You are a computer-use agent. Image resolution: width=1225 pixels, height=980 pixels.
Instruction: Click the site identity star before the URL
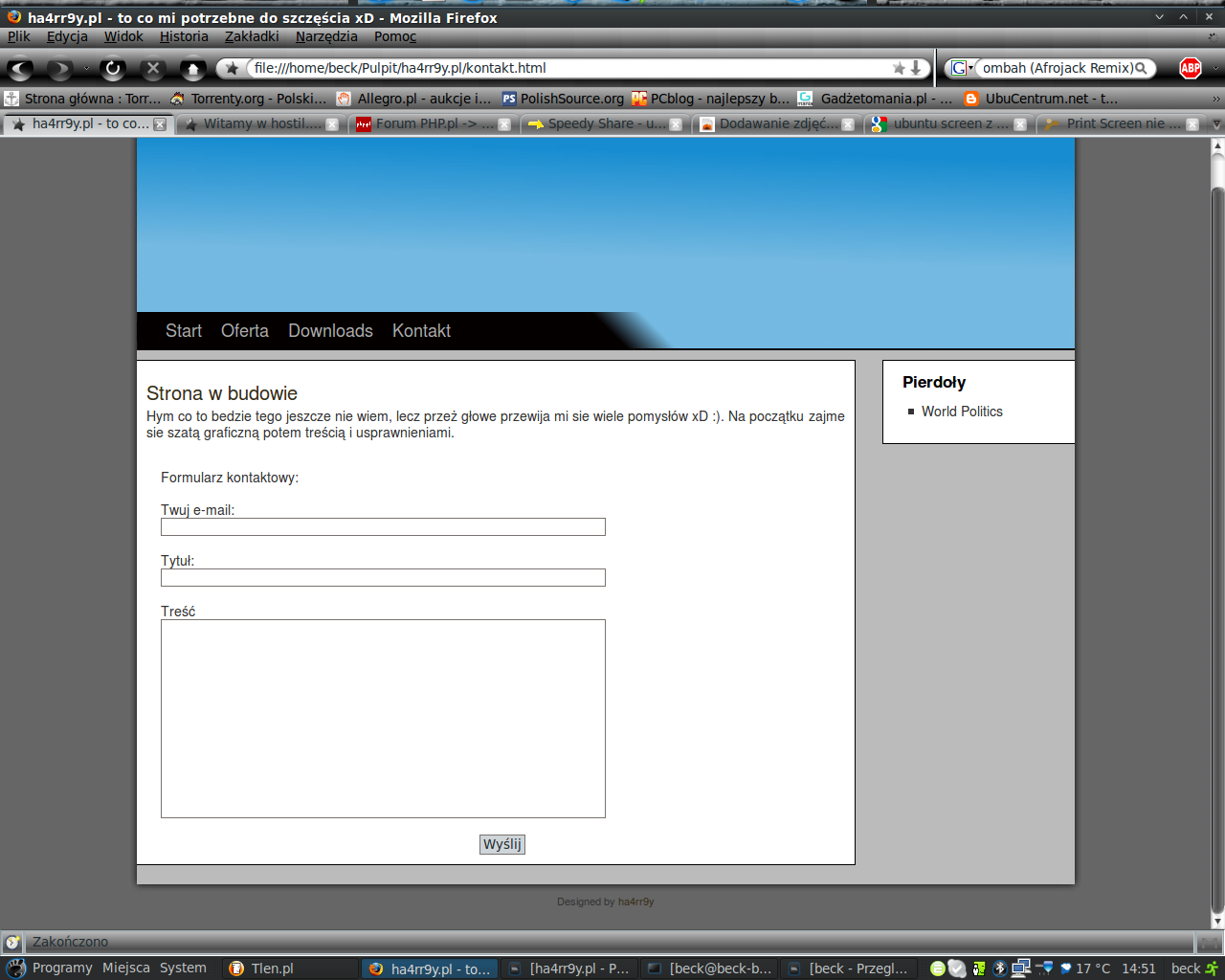(x=232, y=68)
